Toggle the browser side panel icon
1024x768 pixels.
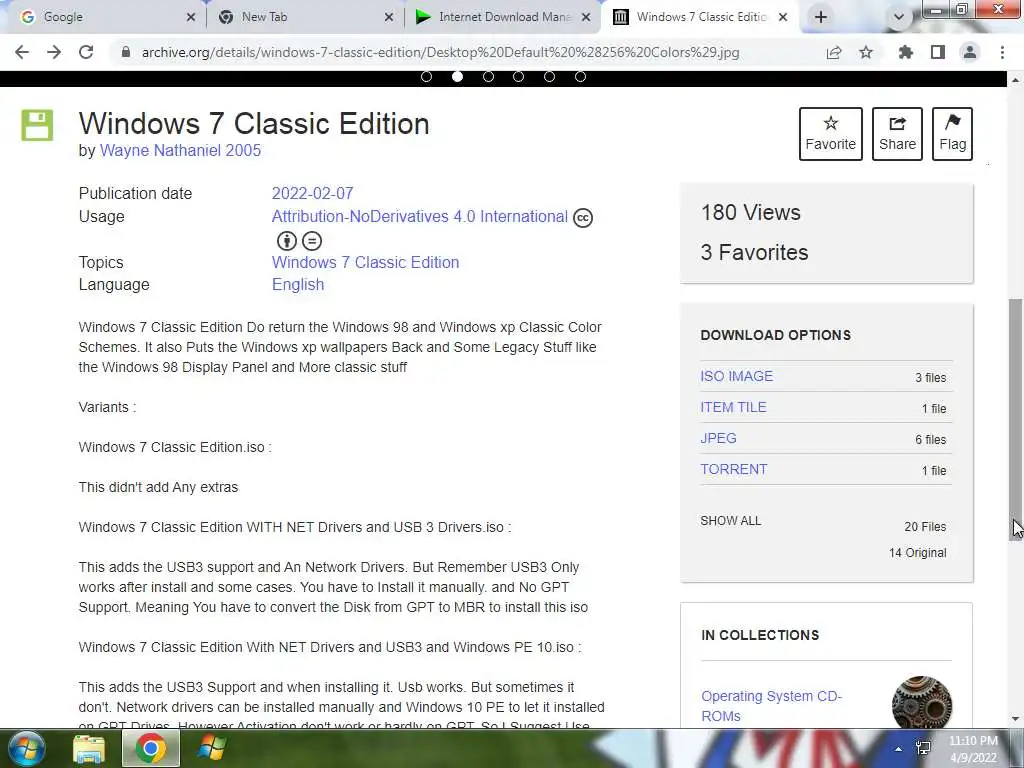coord(938,52)
